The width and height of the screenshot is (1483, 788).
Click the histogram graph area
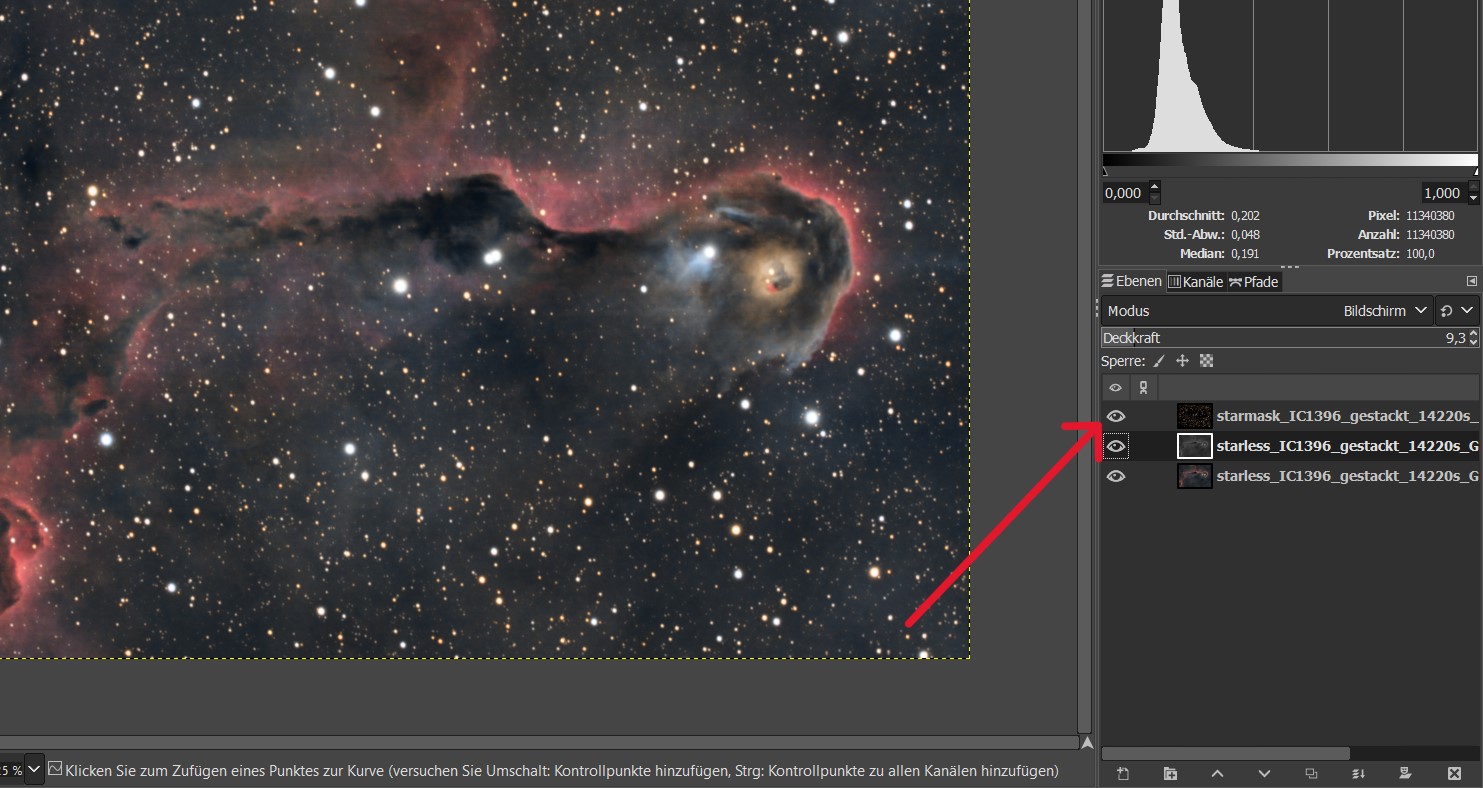(1290, 76)
